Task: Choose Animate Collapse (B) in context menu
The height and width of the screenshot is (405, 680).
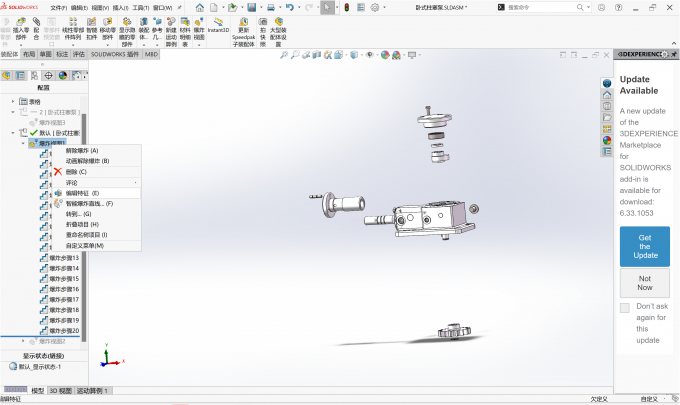Action: (97, 161)
